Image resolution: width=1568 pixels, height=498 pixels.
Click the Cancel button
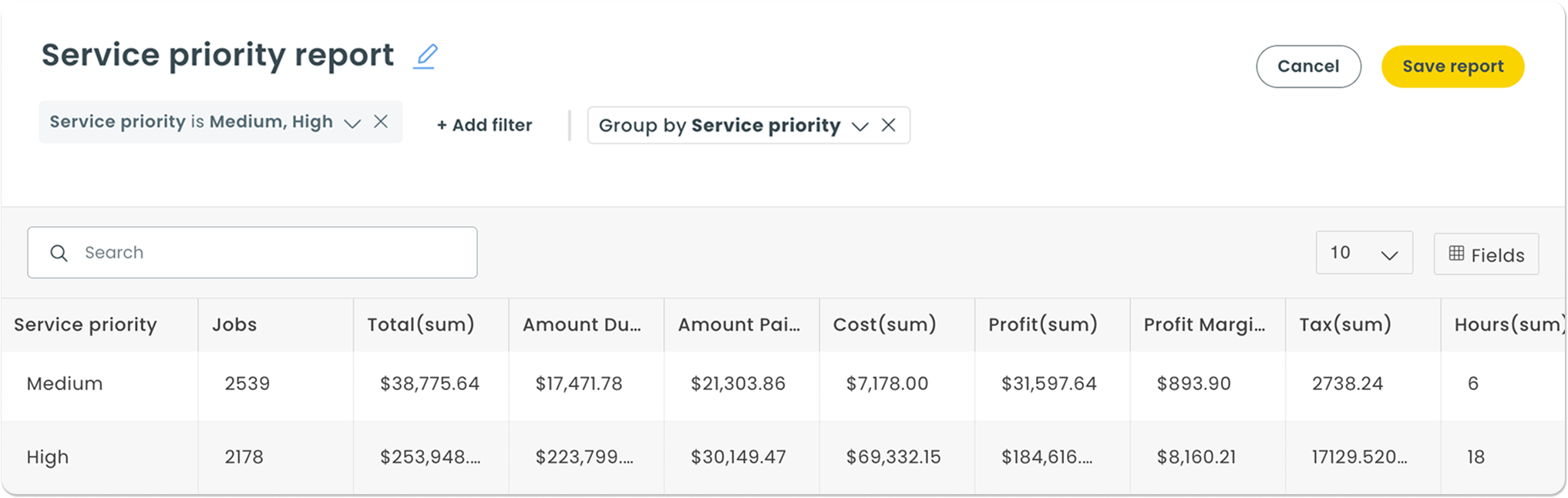tap(1308, 66)
